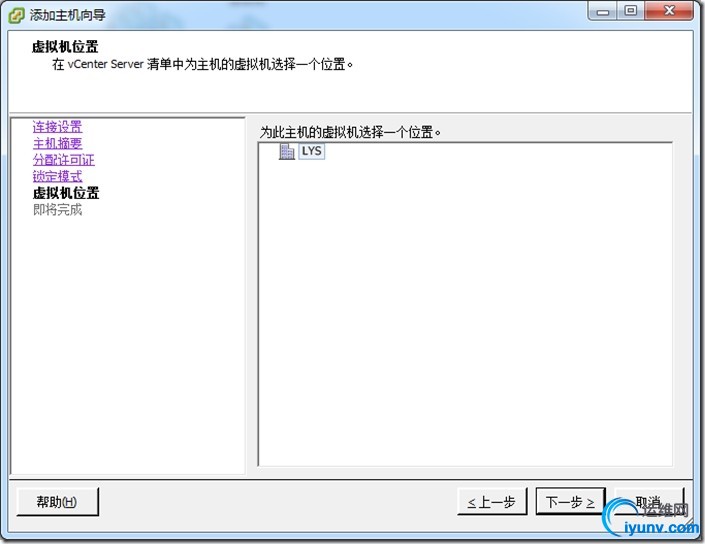Click empty area of the location tree list
The width and height of the screenshot is (705, 544).
465,315
